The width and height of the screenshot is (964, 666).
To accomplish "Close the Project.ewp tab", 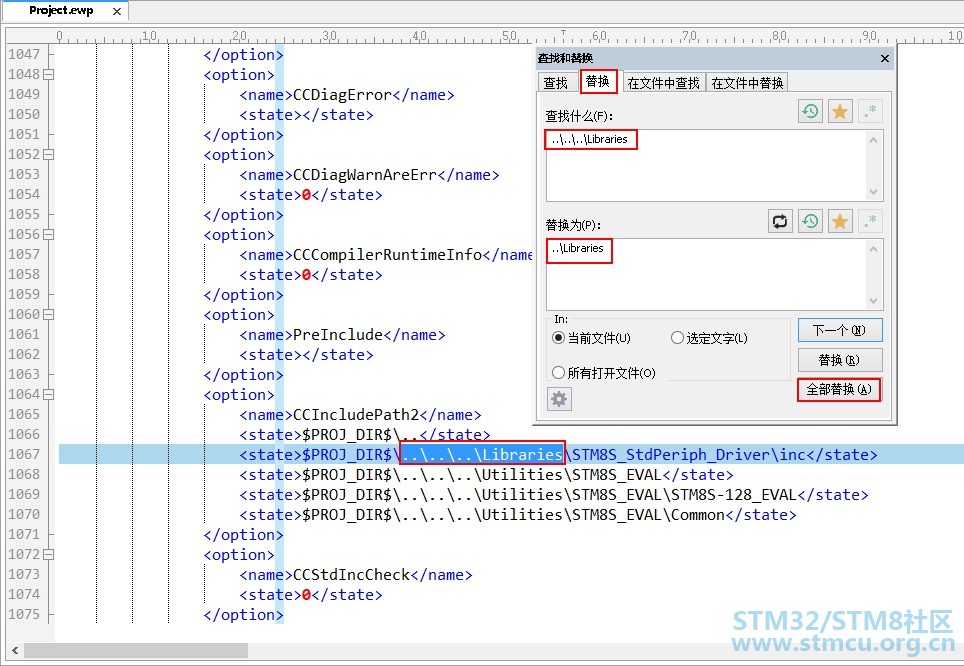I will pyautogui.click(x=117, y=11).
